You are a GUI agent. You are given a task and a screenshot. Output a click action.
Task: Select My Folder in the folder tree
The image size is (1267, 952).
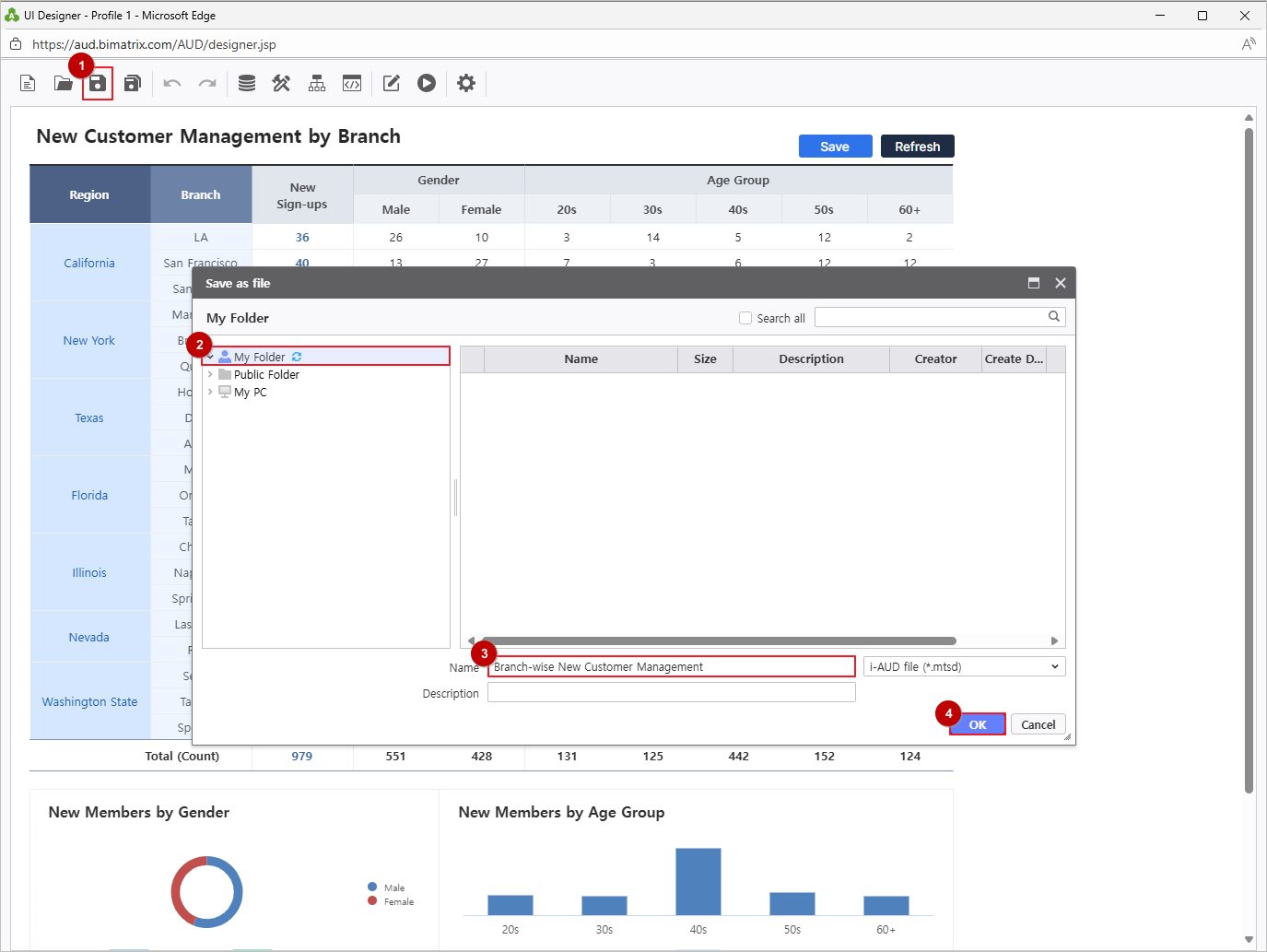pos(259,357)
